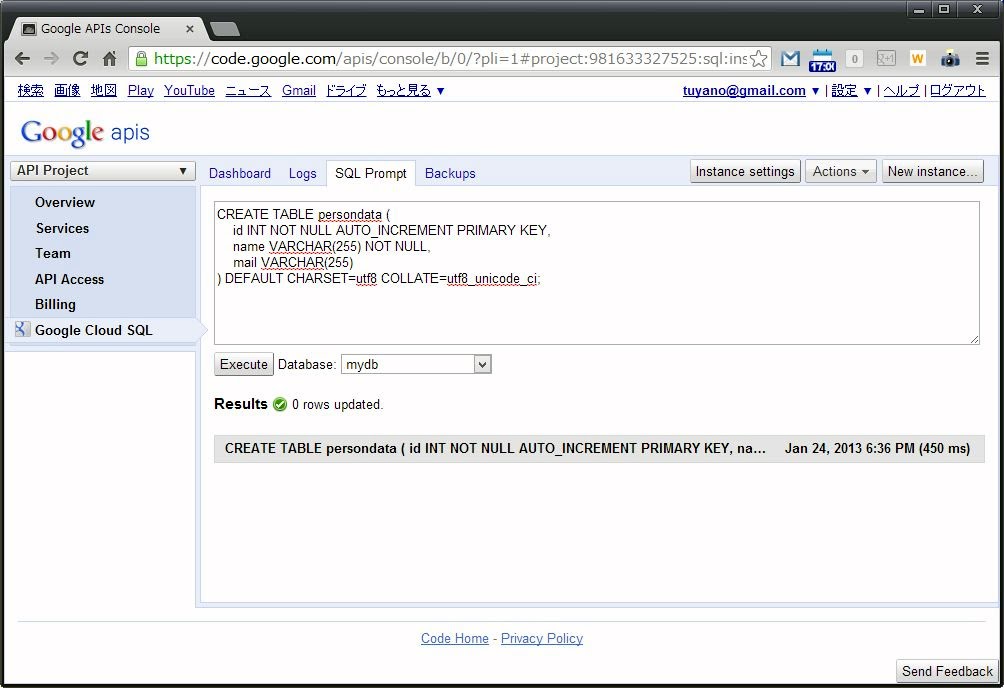The image size is (1004, 688).
Task: Open the もっと見る menu
Action: [x=410, y=91]
